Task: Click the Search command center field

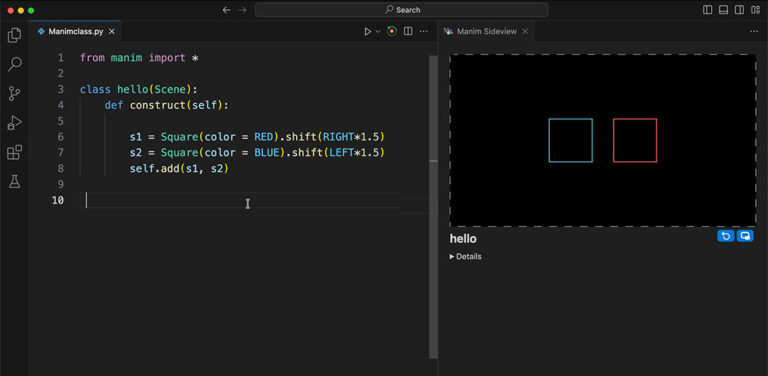Action: [x=402, y=10]
